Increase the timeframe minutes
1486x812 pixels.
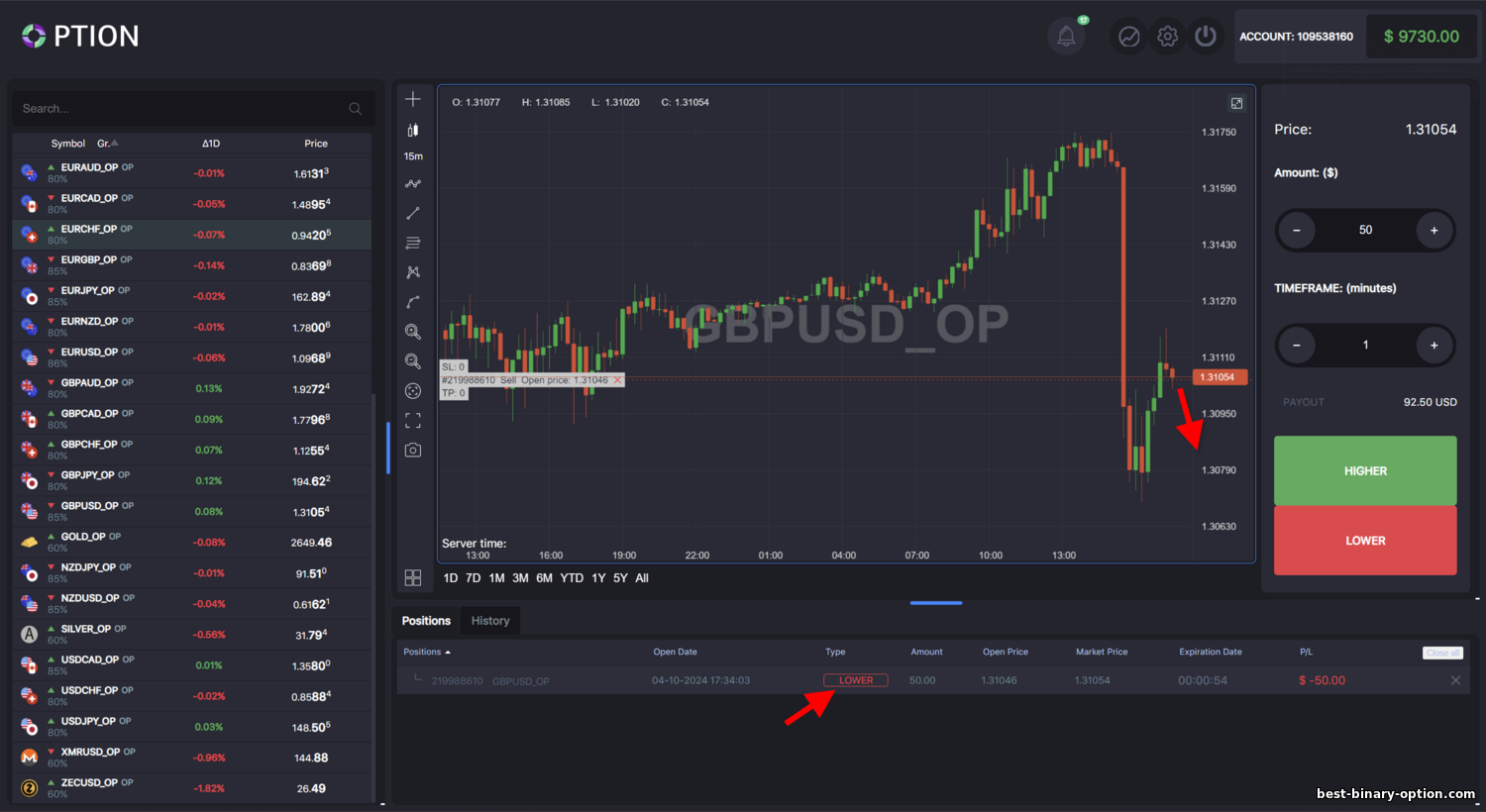pyautogui.click(x=1433, y=346)
